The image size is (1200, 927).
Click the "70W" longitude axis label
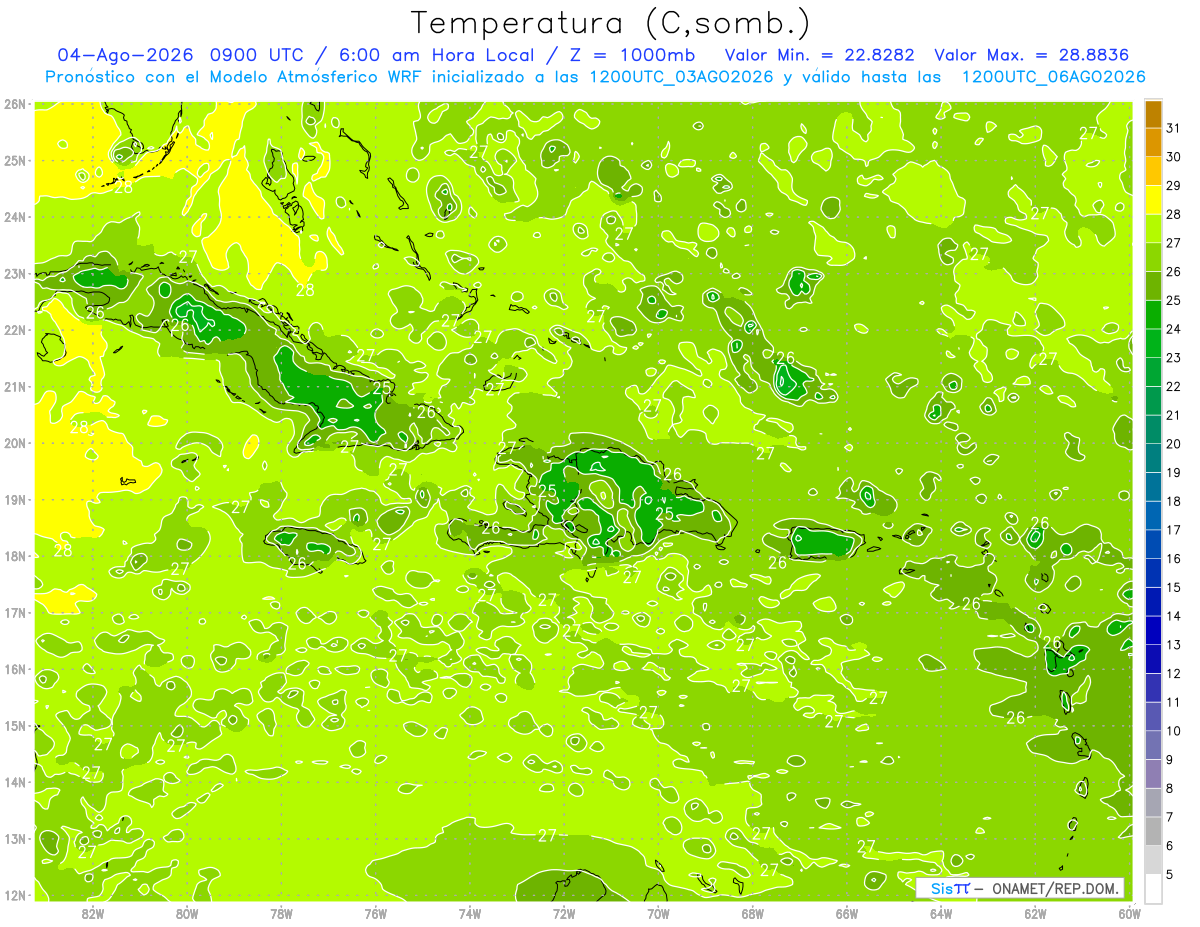(658, 913)
